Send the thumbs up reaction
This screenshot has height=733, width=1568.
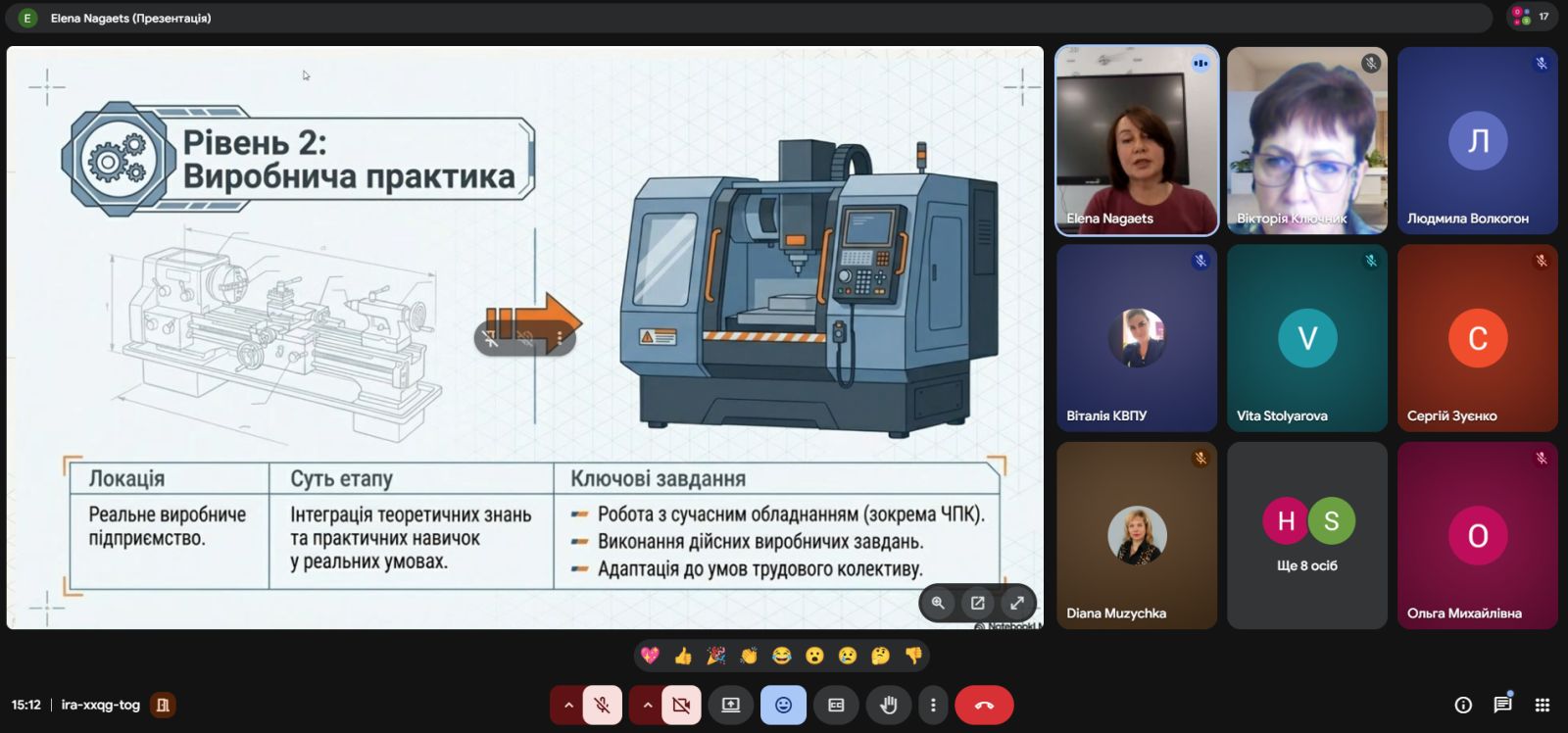pyautogui.click(x=683, y=656)
